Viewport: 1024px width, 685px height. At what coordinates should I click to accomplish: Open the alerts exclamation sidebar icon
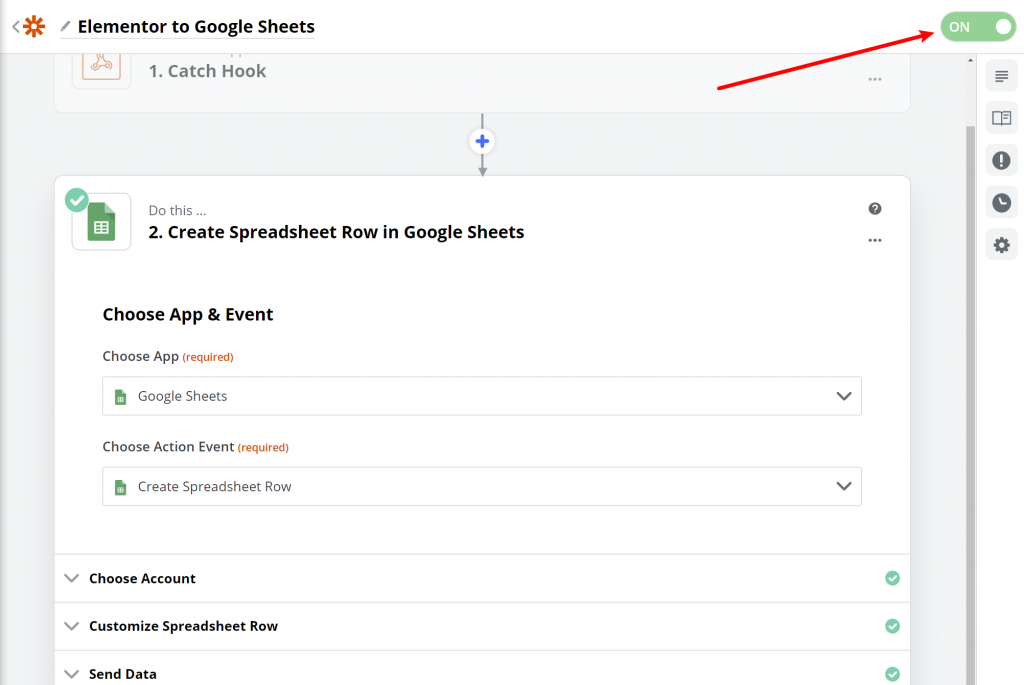[x=1001, y=160]
